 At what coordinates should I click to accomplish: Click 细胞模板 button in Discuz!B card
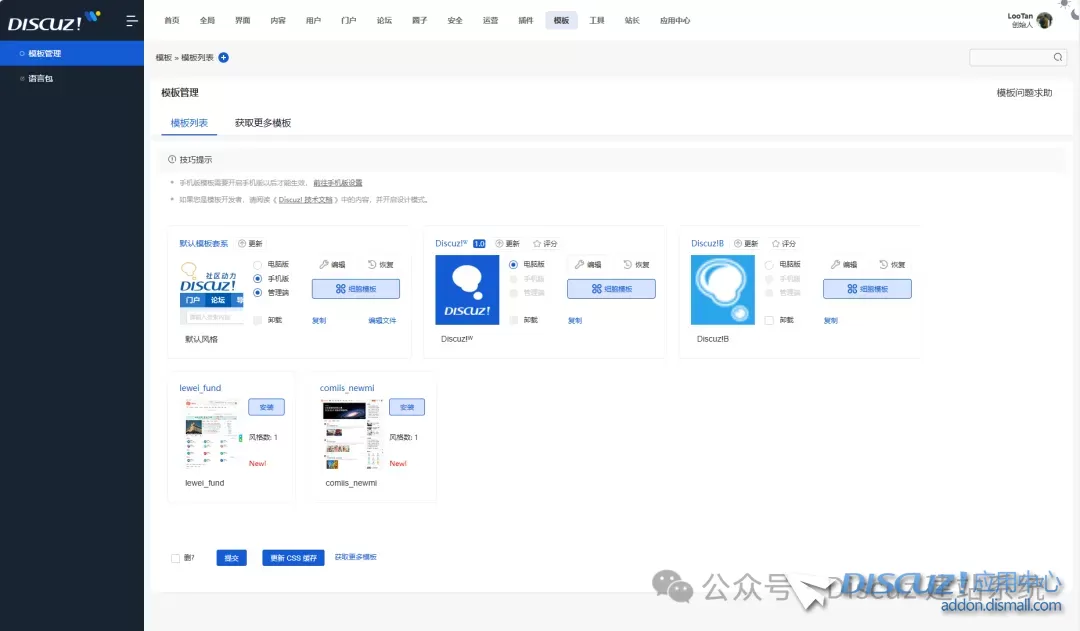click(x=867, y=288)
